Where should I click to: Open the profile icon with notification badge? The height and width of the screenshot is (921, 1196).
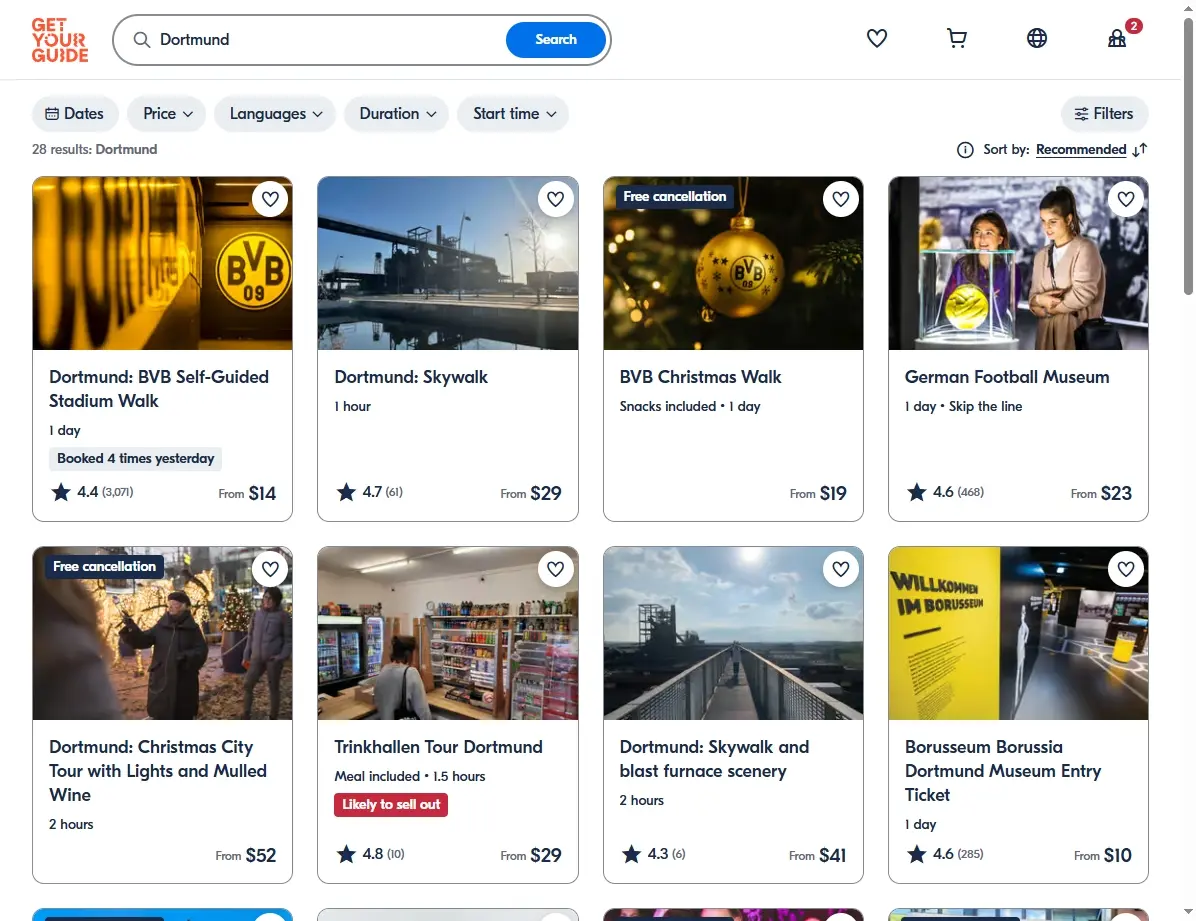[1118, 37]
